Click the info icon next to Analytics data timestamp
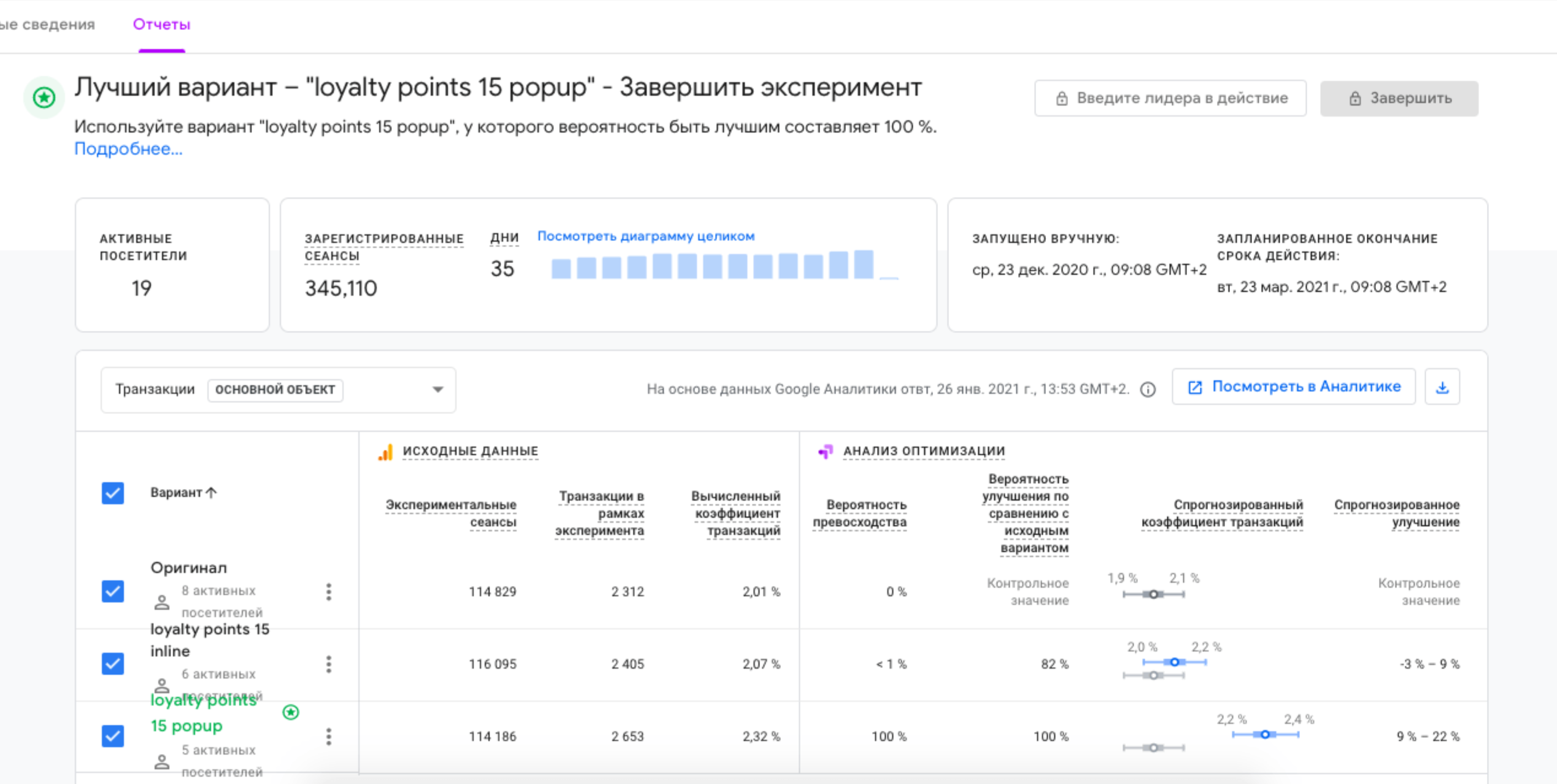 1148,389
